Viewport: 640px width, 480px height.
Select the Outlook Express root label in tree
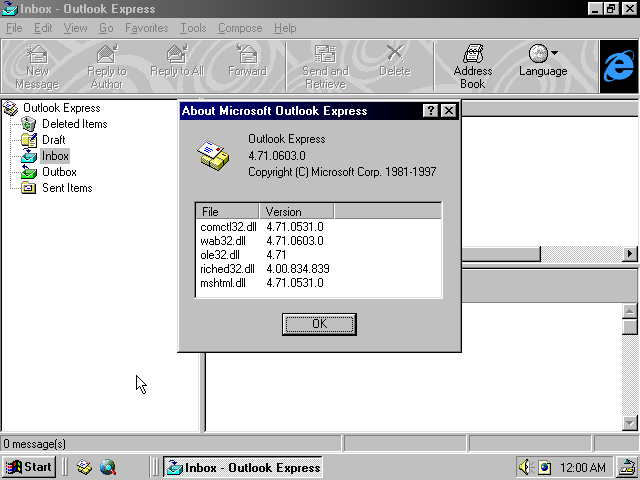(x=62, y=108)
